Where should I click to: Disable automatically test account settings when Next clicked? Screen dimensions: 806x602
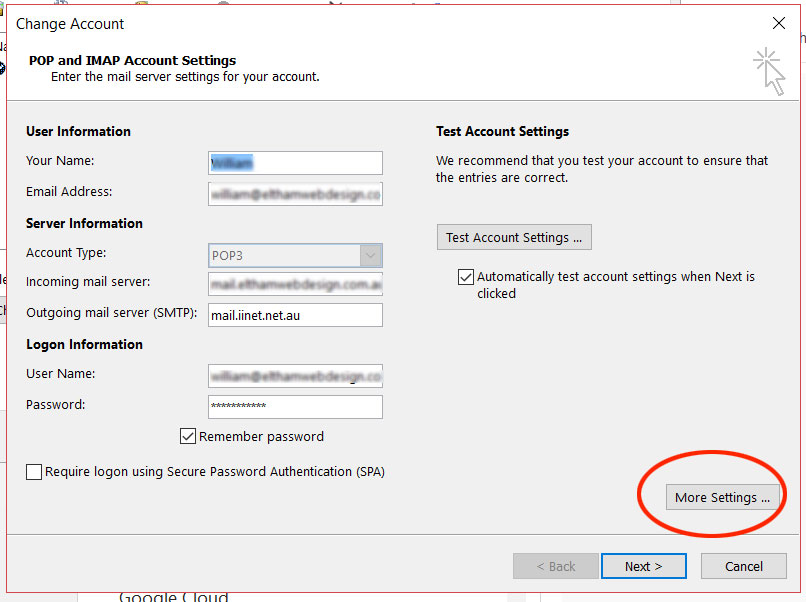(465, 277)
